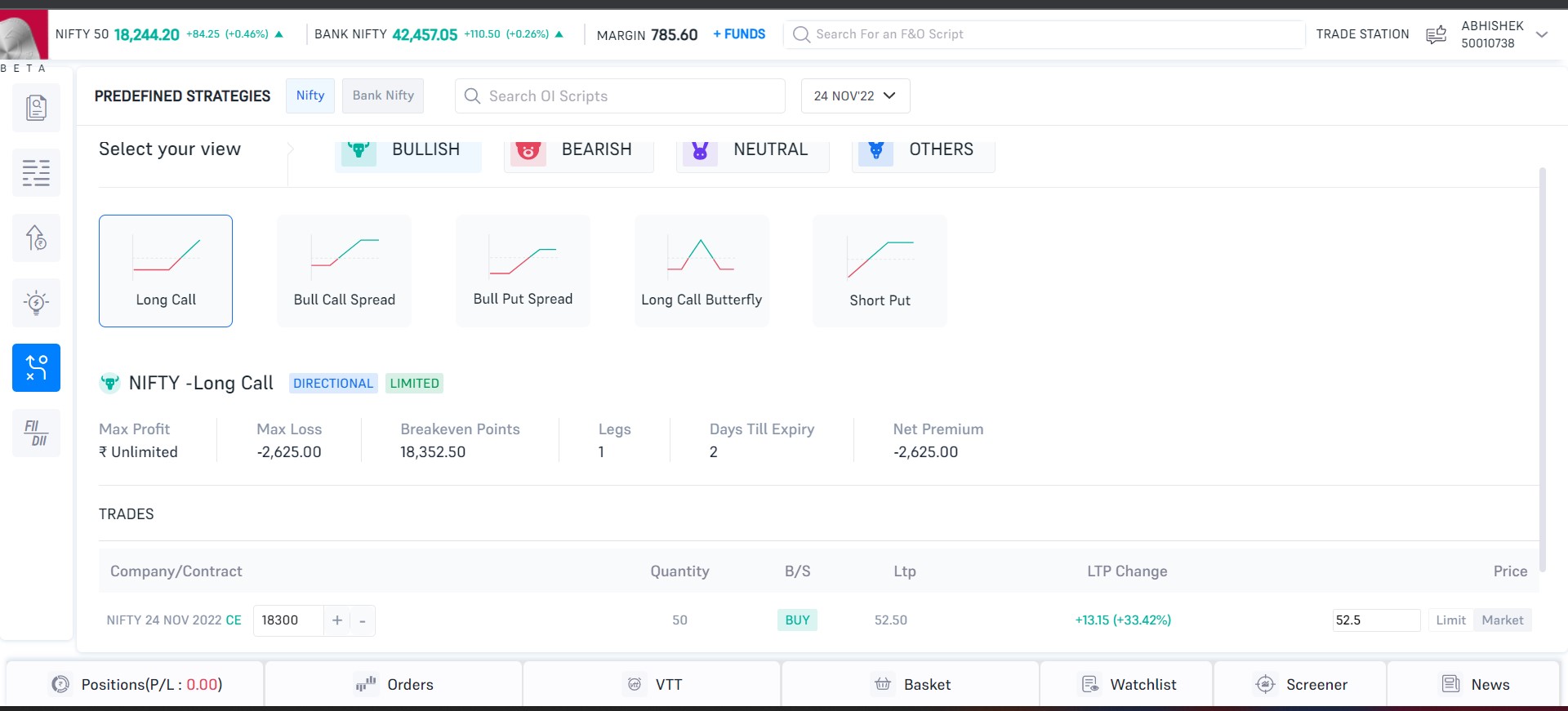This screenshot has width=1568, height=711.
Task: Click the BANK NIFTY value 42,457.05
Action: click(x=425, y=34)
